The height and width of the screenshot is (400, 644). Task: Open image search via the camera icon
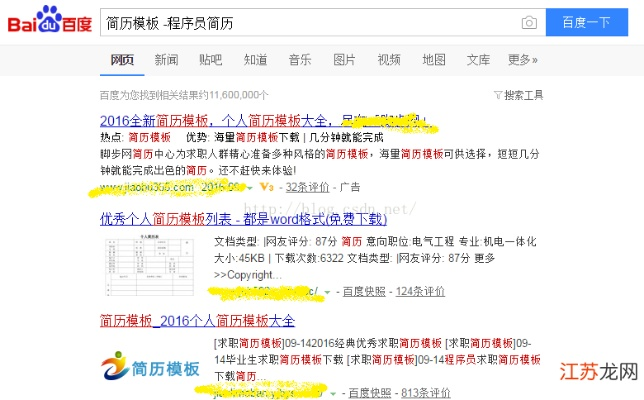click(x=529, y=22)
